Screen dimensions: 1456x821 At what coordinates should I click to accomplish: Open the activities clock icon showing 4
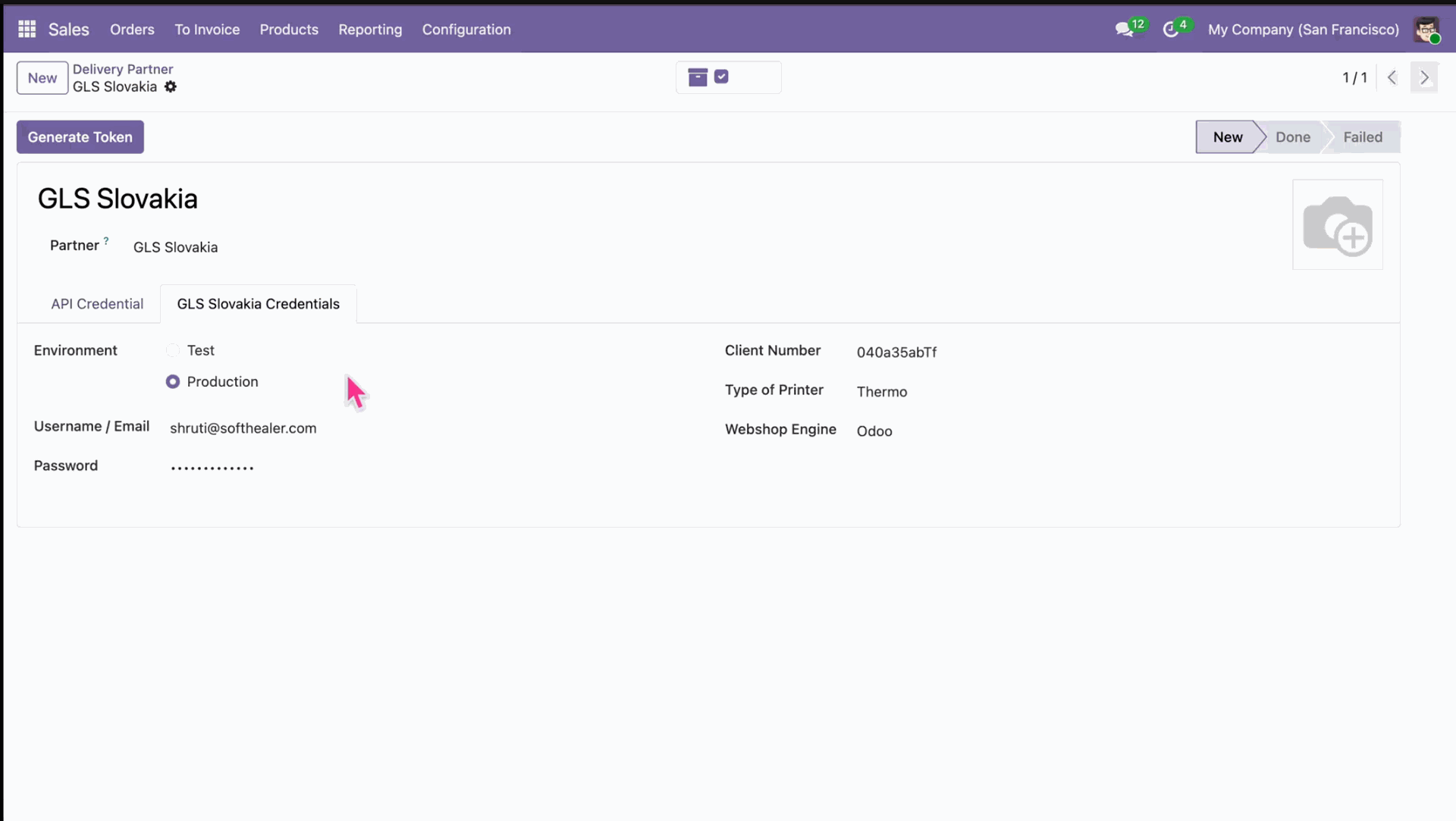click(1176, 29)
